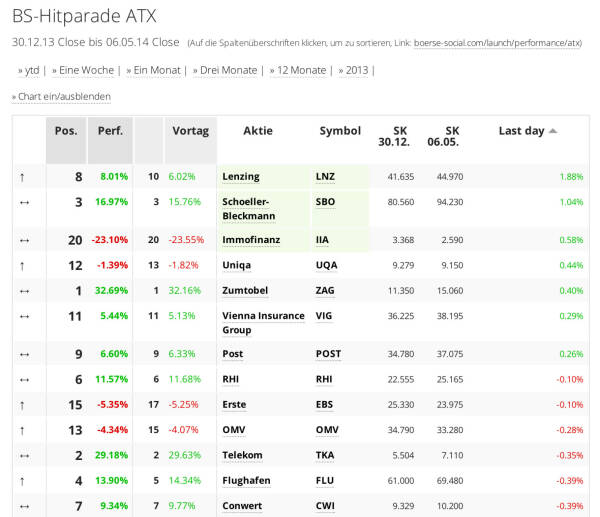This screenshot has width=600, height=517.
Task: Click the trend arrow in Telekom row
Action: click(x=23, y=455)
